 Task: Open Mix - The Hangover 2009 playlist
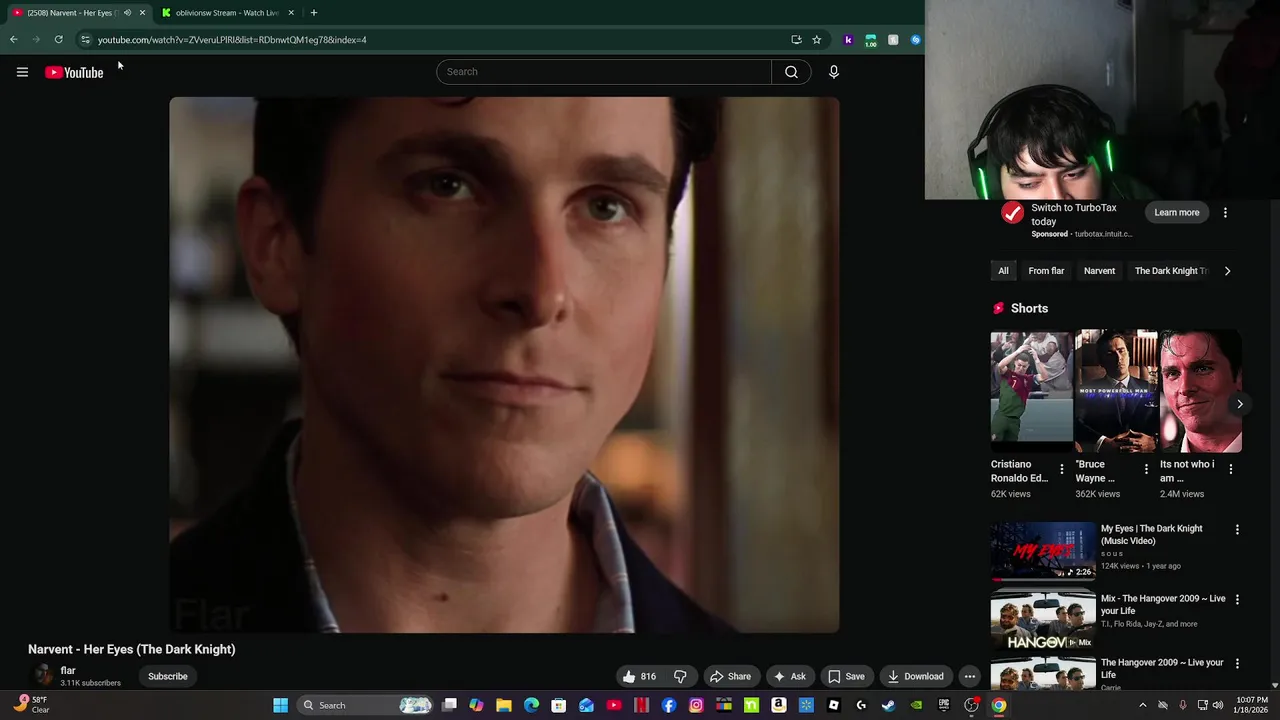[1043, 621]
